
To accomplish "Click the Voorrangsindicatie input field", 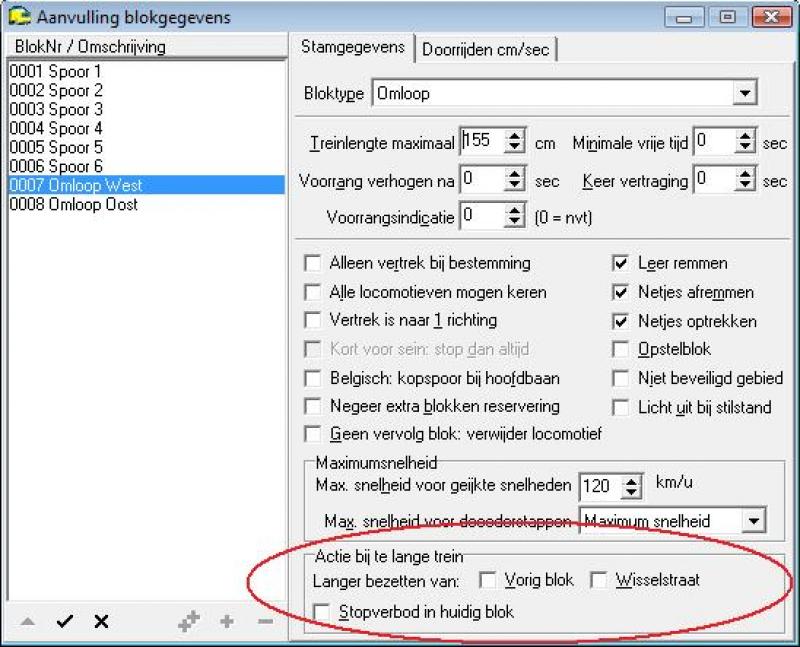I will (x=480, y=216).
